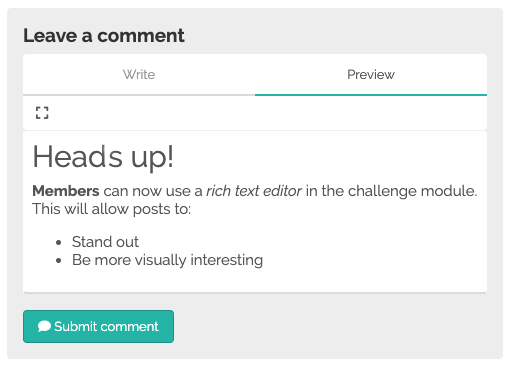
Task: Click 'This will allow posts to:' line
Action: pyautogui.click(x=112, y=209)
